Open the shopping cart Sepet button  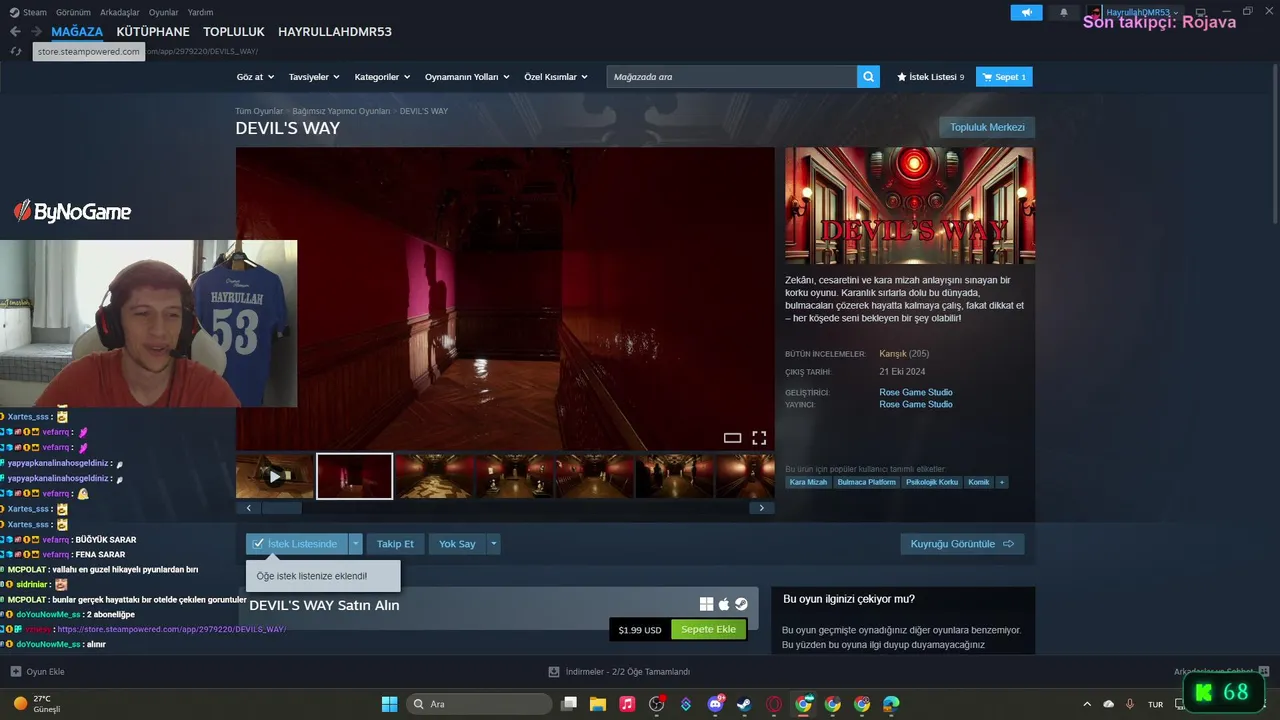pos(1004,77)
